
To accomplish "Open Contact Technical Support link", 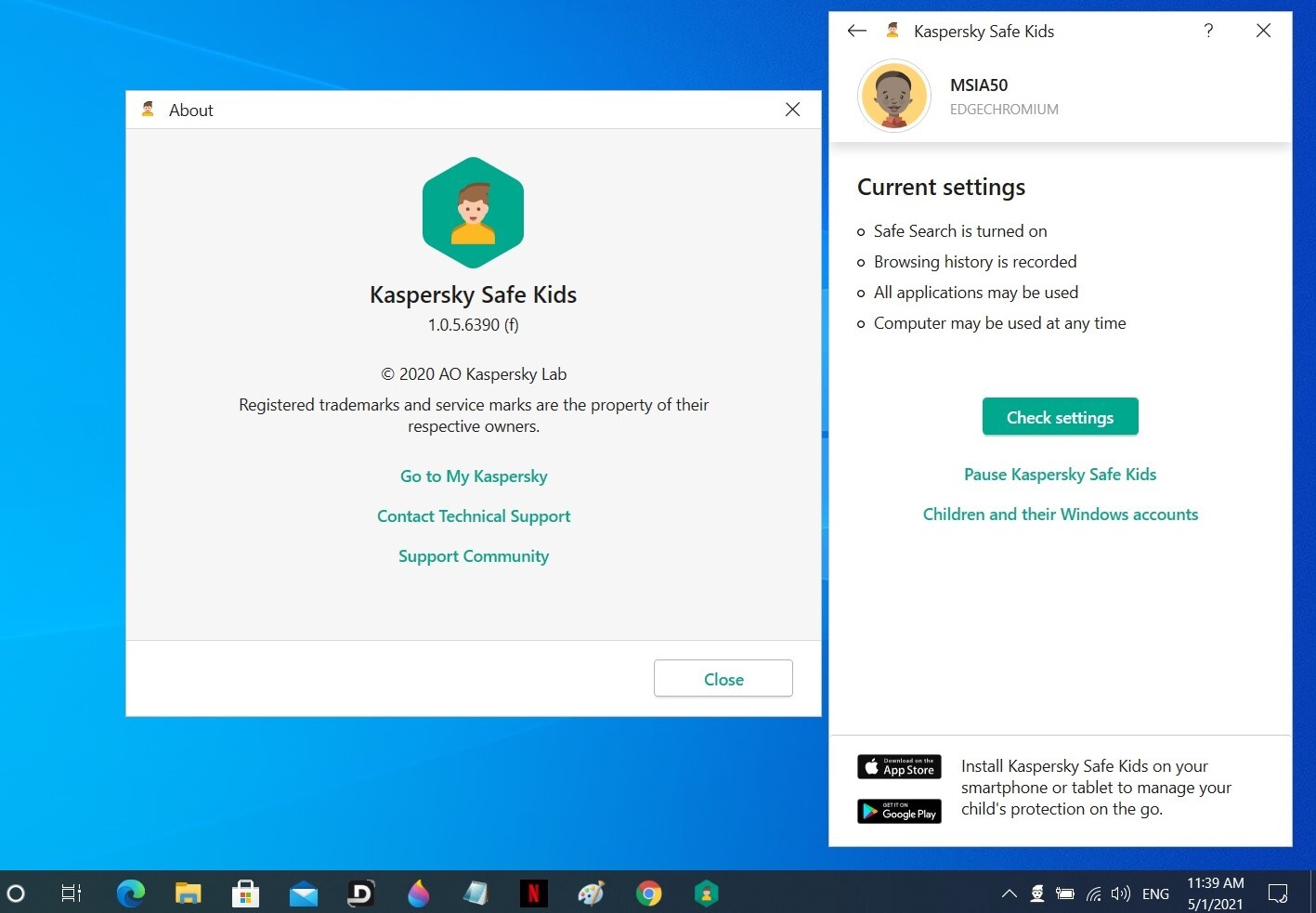I will 474,516.
